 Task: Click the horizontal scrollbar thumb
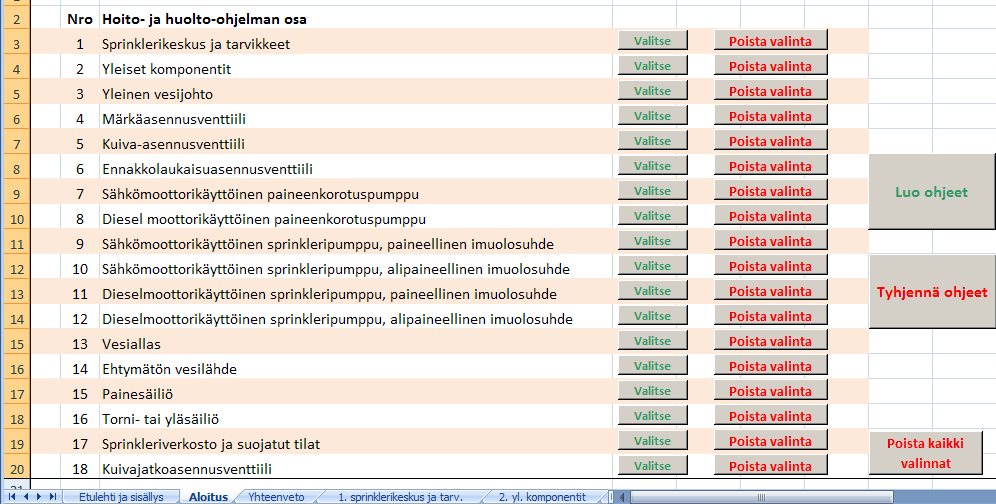(x=761, y=497)
